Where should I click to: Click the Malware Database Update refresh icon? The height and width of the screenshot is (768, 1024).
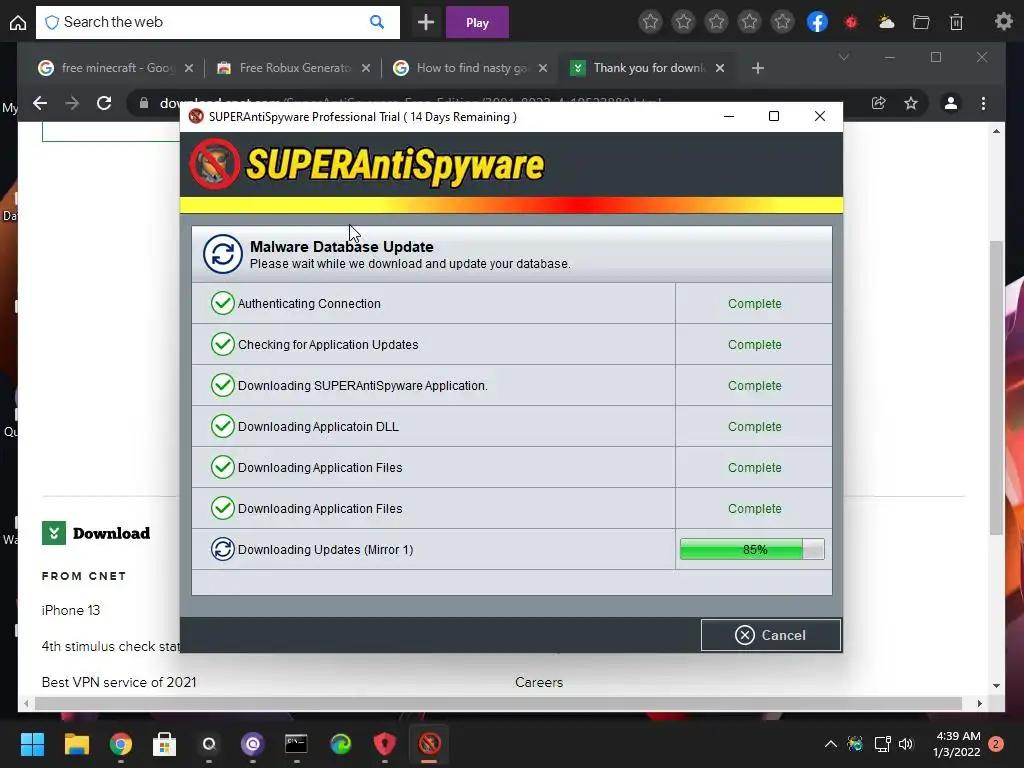(x=223, y=254)
